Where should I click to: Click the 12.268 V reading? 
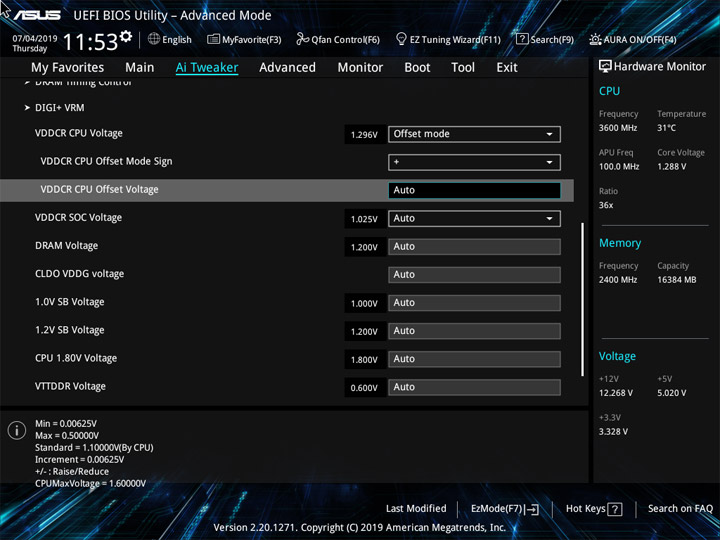[615, 393]
